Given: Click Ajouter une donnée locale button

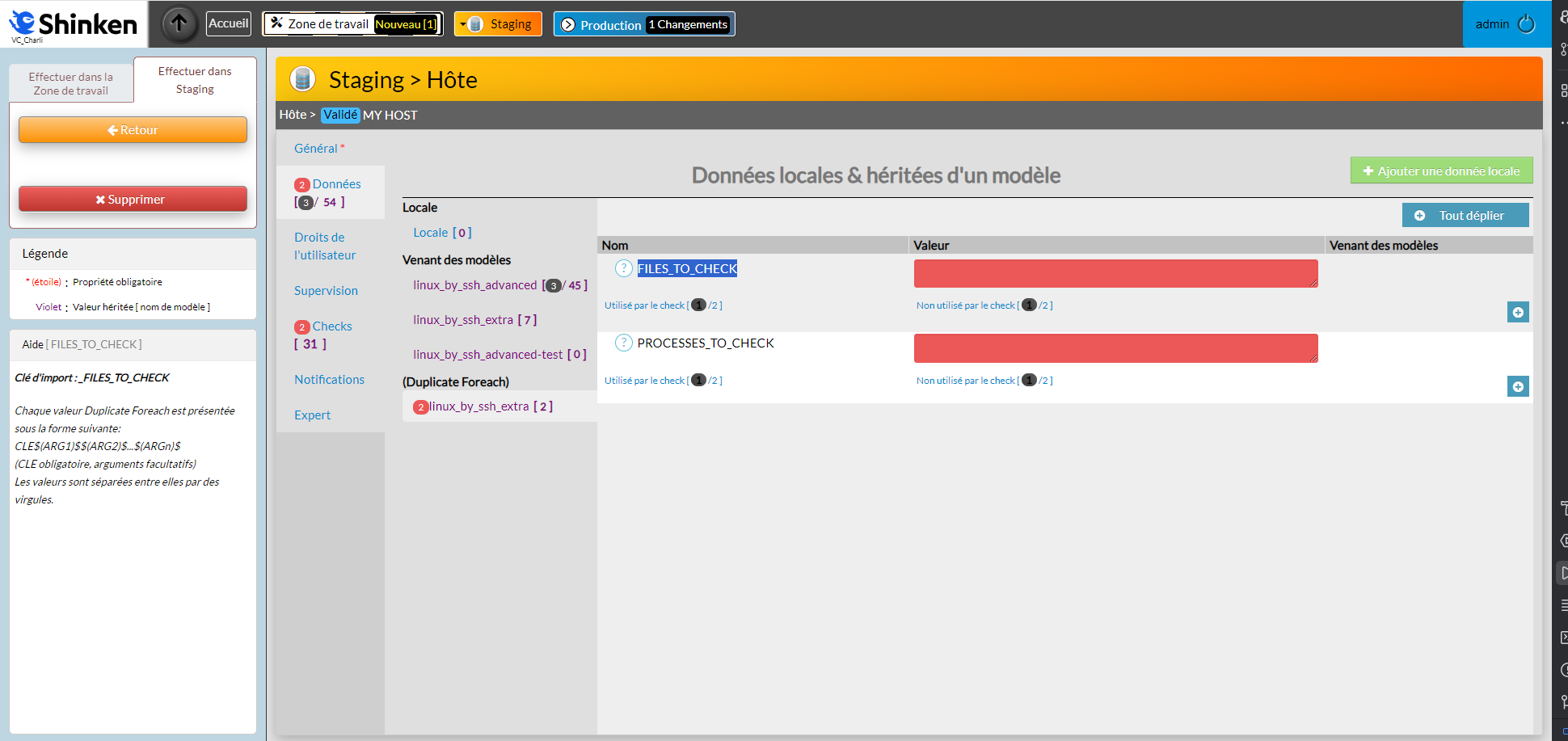Looking at the screenshot, I should (1440, 171).
